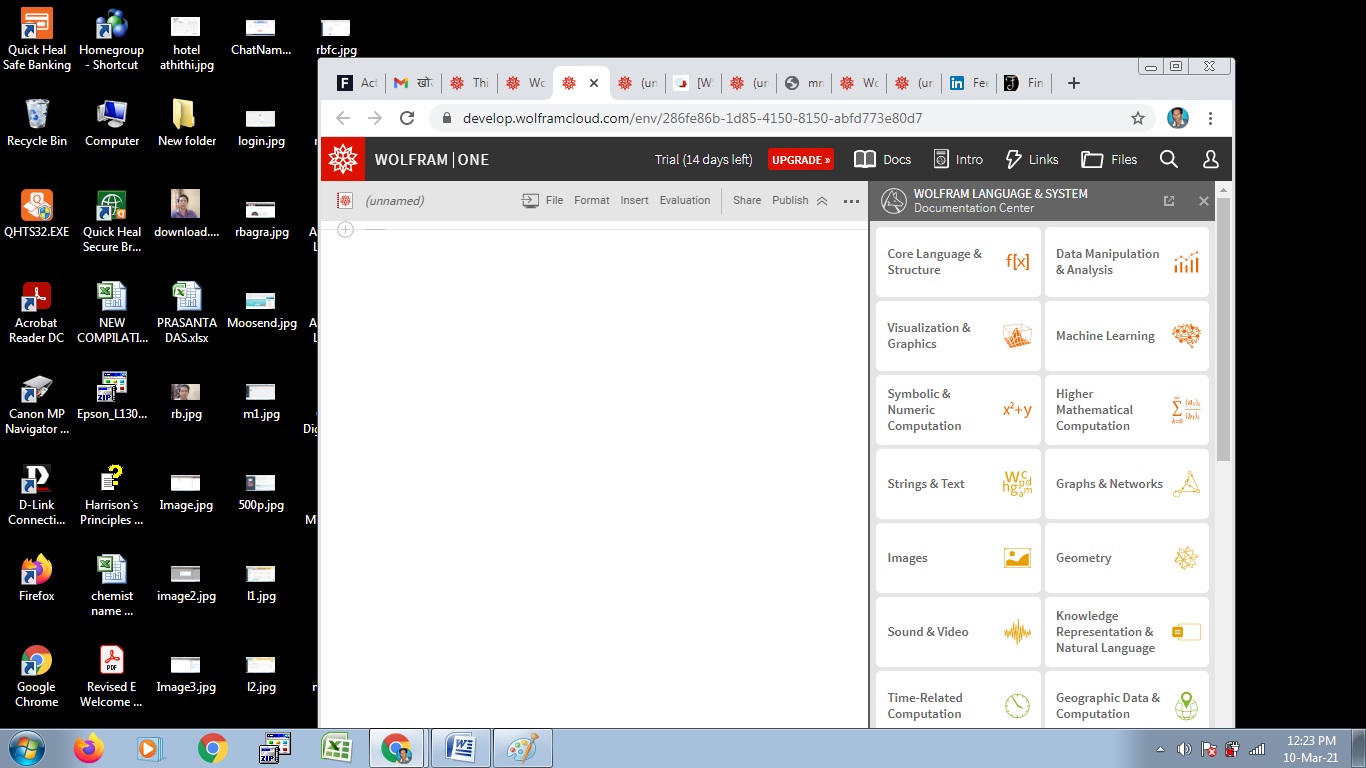Open the three-dots more options menu
The width and height of the screenshot is (1366, 768).
pos(851,201)
